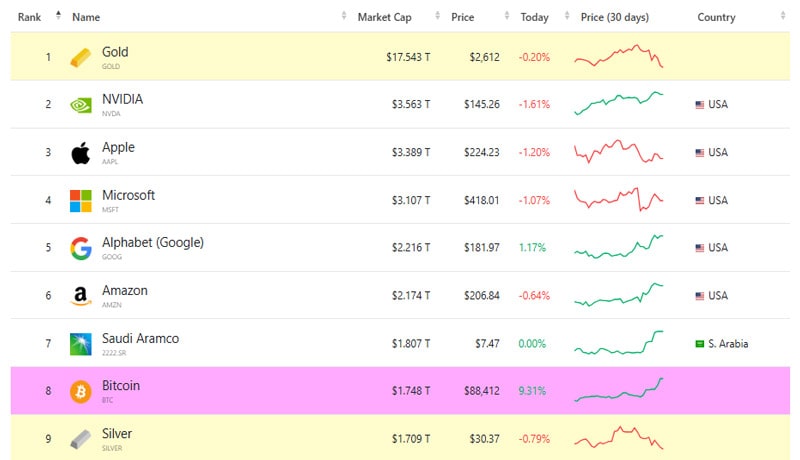Click the 2222.SR ticker text
The width and height of the screenshot is (800, 460).
coord(114,353)
